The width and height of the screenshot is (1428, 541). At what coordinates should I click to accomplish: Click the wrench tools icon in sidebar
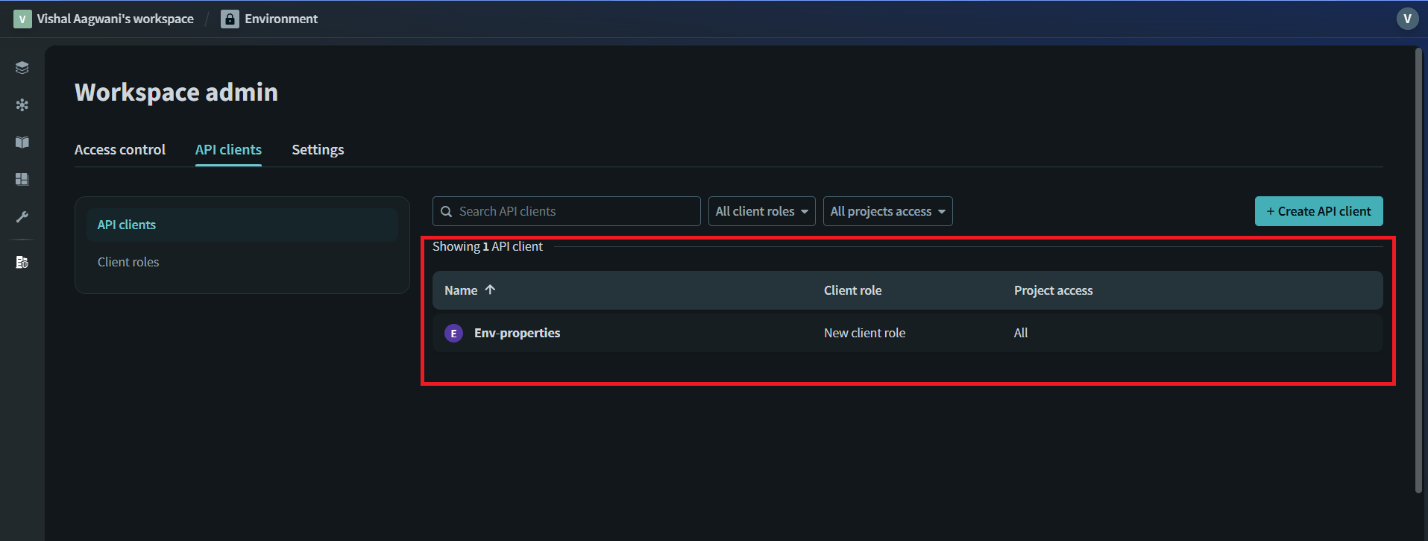pyautogui.click(x=22, y=216)
